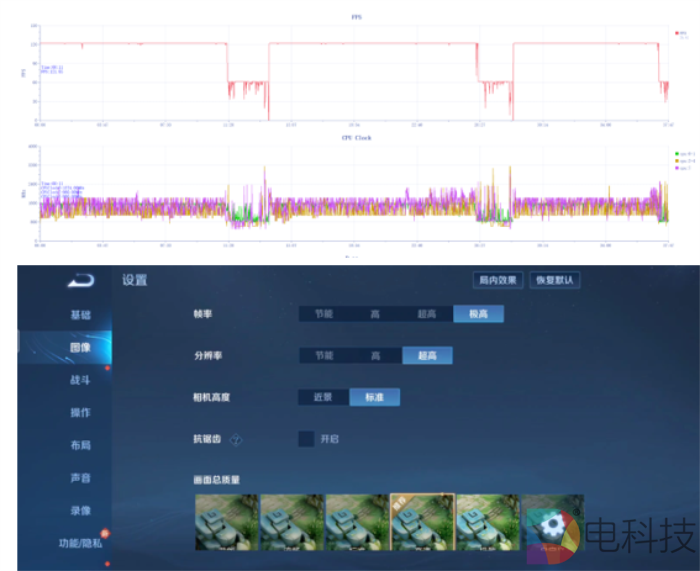Set resolution to 高
The width and height of the screenshot is (700, 571).
point(375,355)
